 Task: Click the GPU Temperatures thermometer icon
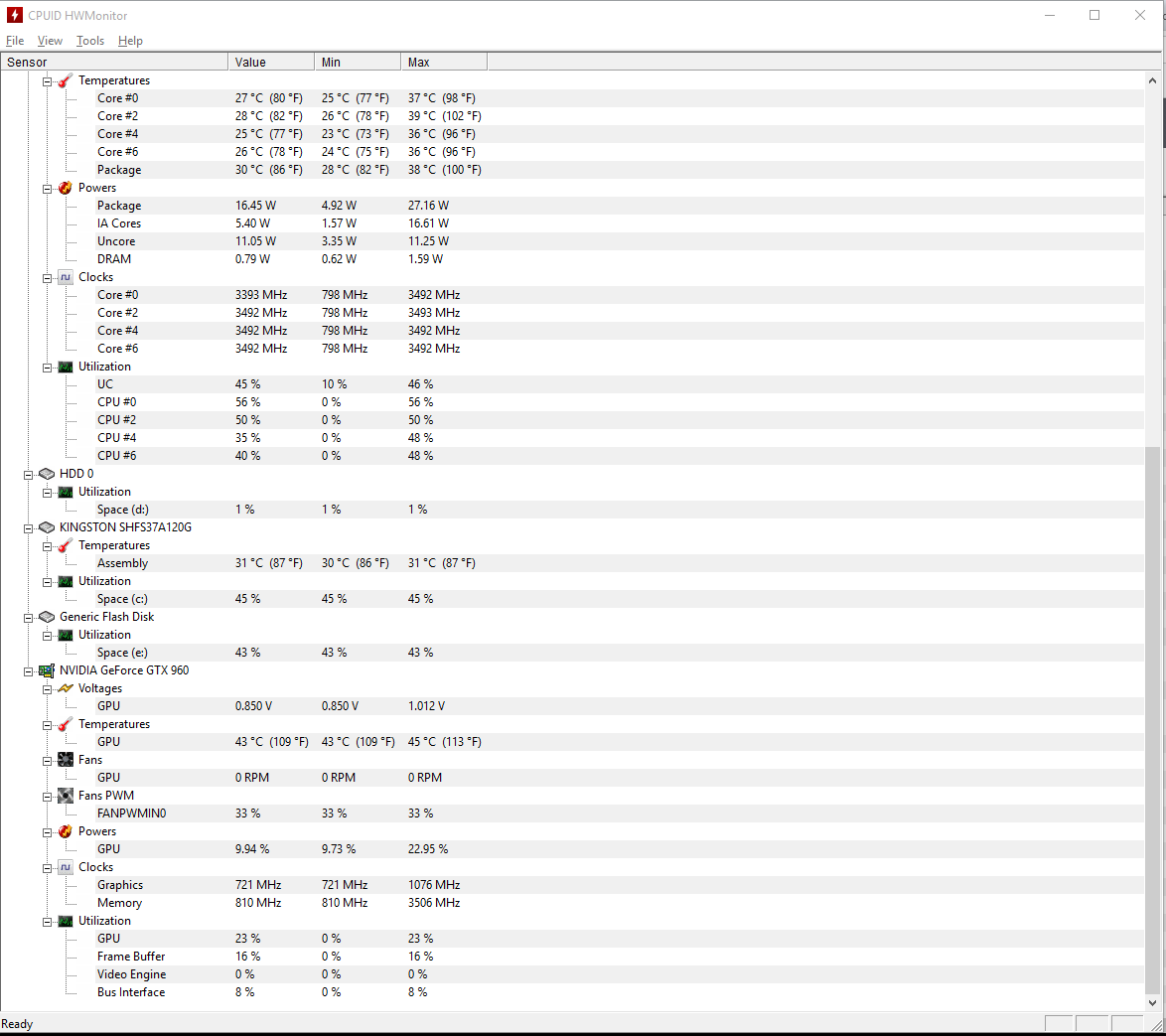[66, 724]
